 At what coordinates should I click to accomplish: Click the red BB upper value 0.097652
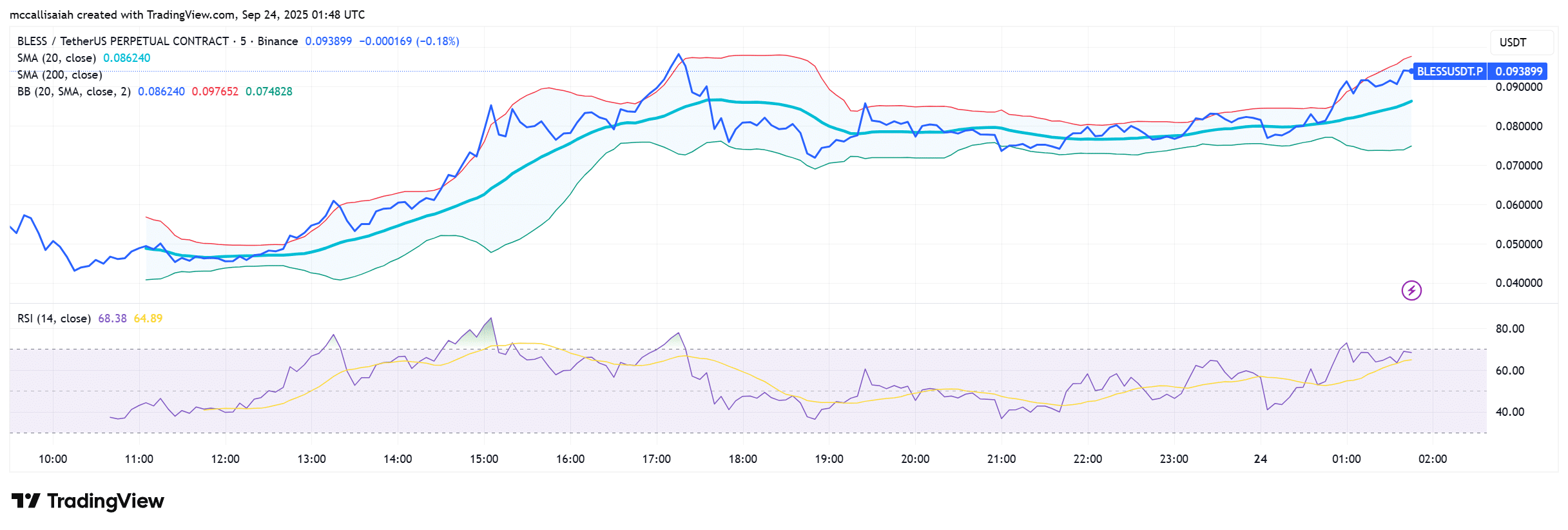(215, 92)
